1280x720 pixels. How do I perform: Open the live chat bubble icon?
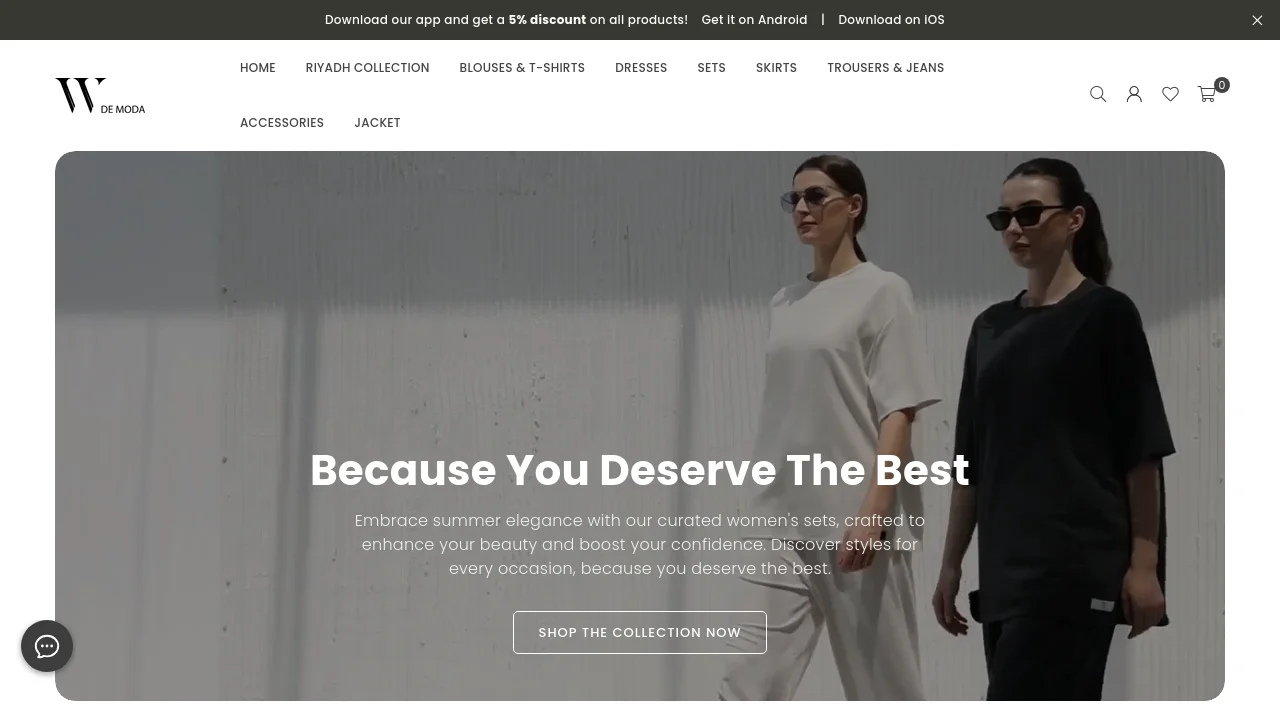coord(47,646)
